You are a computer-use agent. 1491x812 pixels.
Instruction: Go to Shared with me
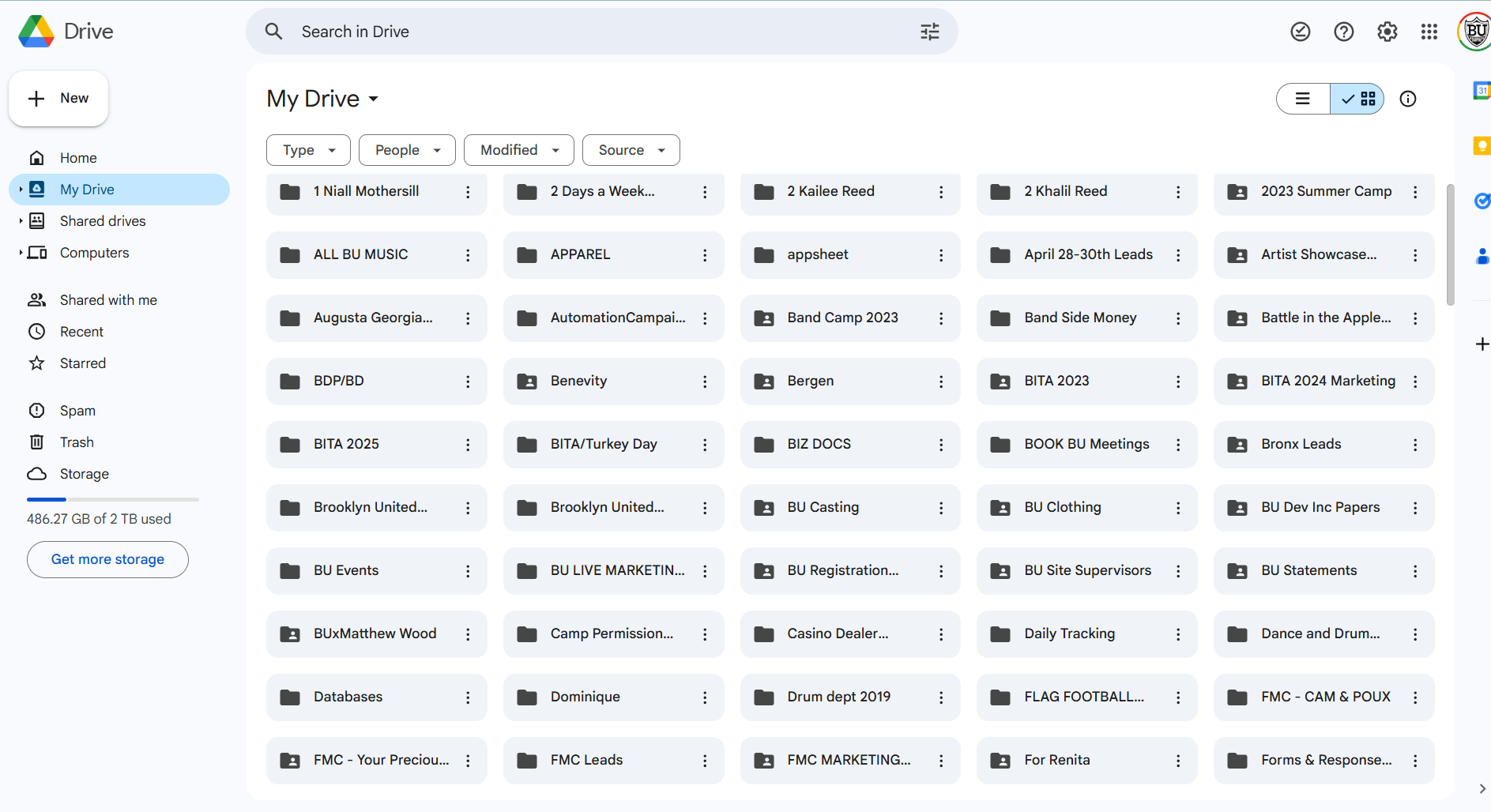[108, 300]
